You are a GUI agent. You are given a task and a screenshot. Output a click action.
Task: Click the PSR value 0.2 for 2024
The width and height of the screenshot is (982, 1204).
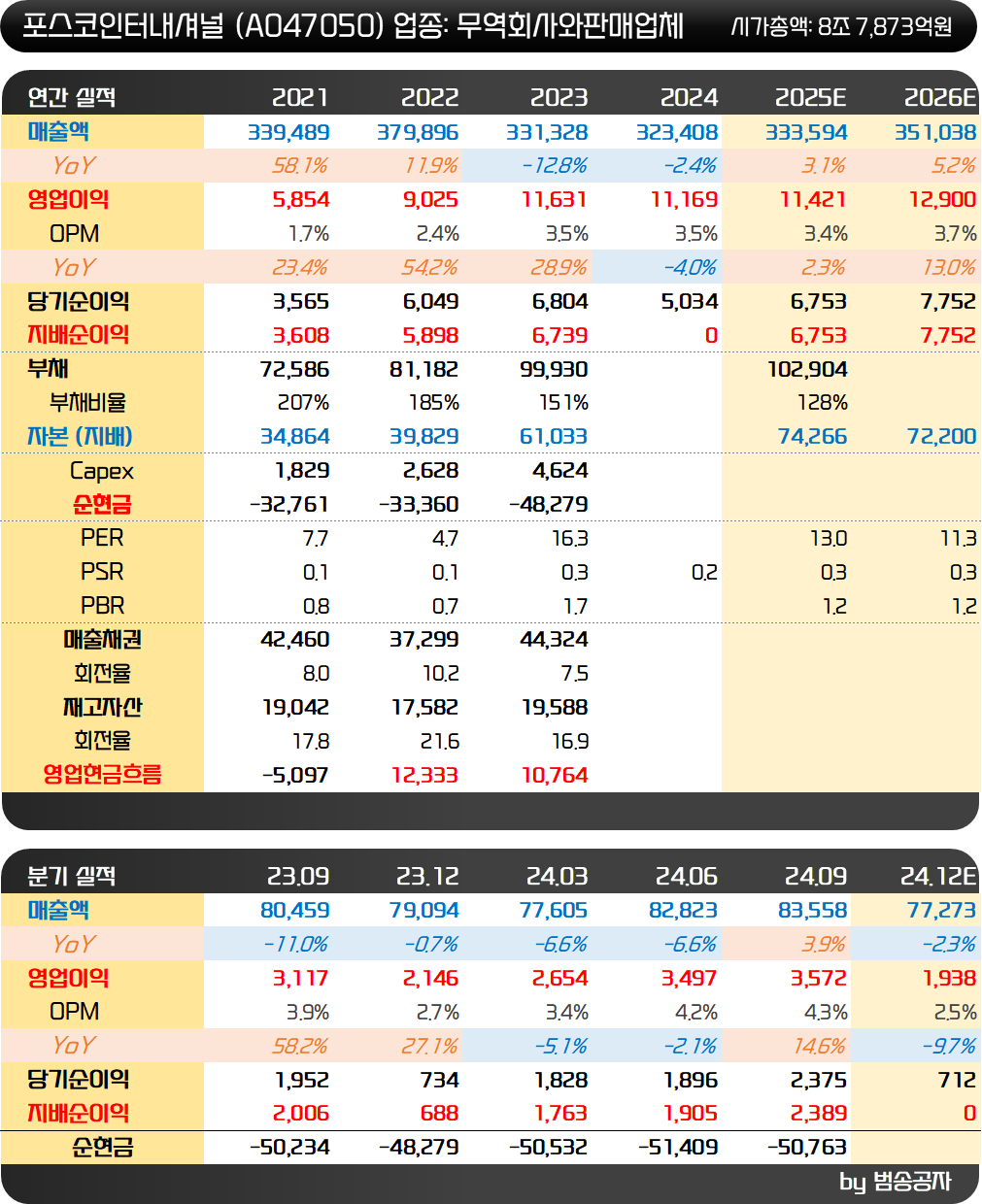point(704,573)
